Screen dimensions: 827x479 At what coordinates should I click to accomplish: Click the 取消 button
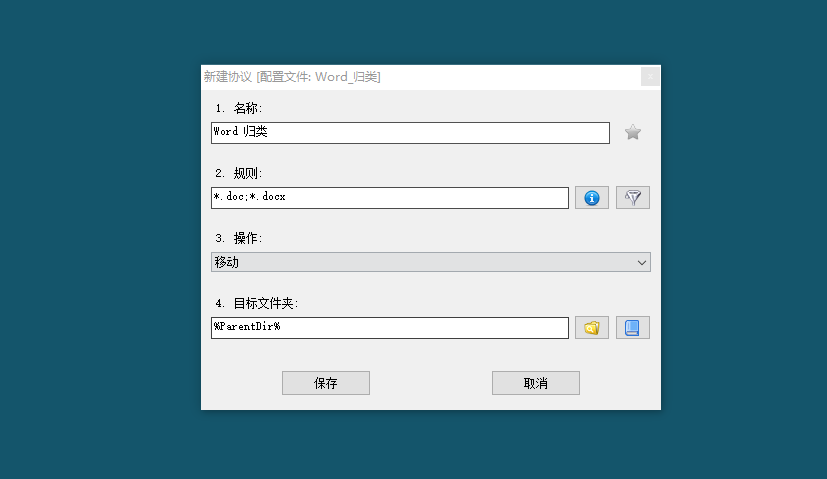(x=535, y=383)
